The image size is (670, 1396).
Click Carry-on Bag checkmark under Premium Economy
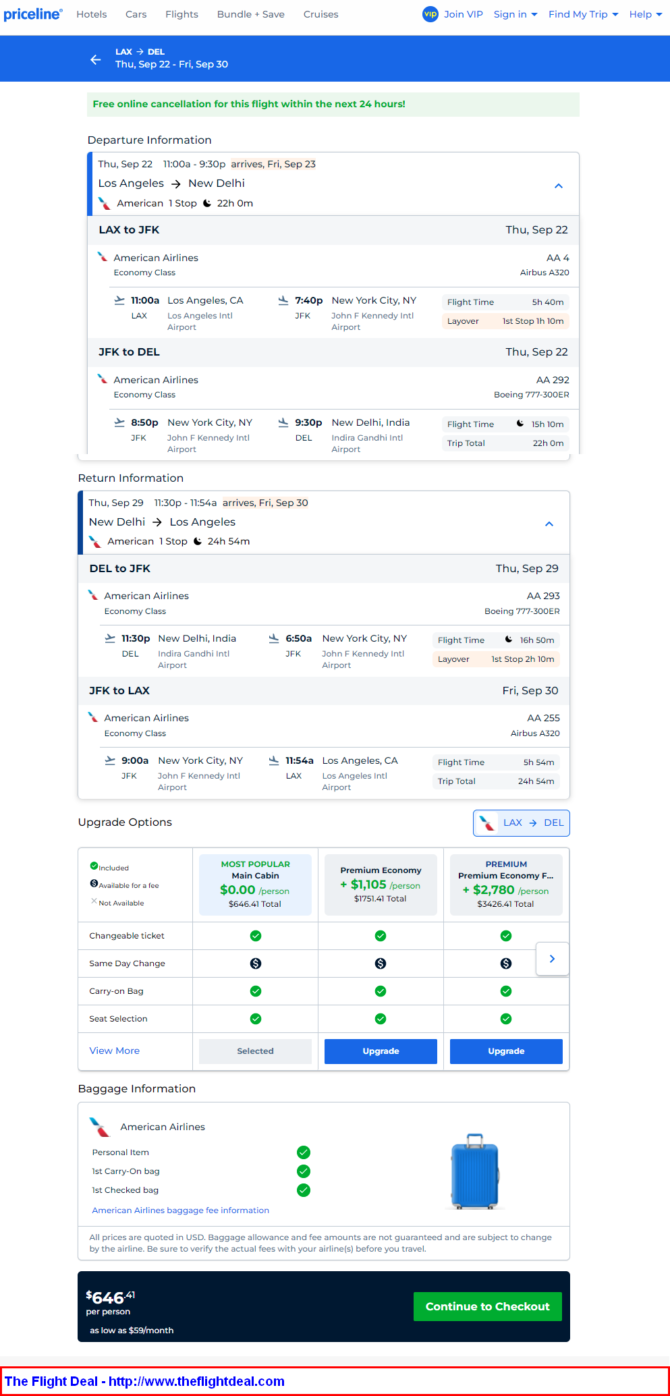click(380, 991)
